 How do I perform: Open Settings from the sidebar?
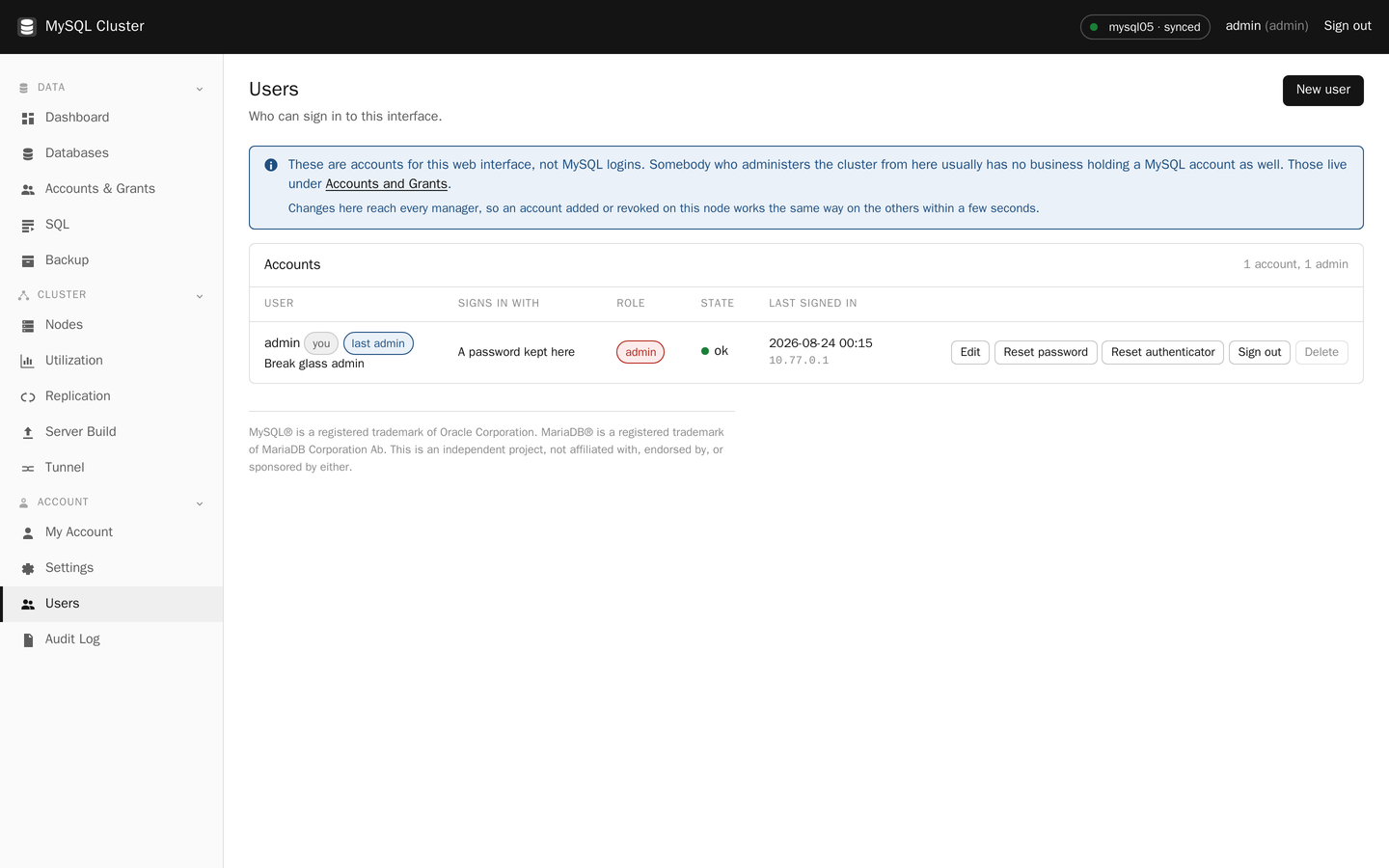(111, 568)
